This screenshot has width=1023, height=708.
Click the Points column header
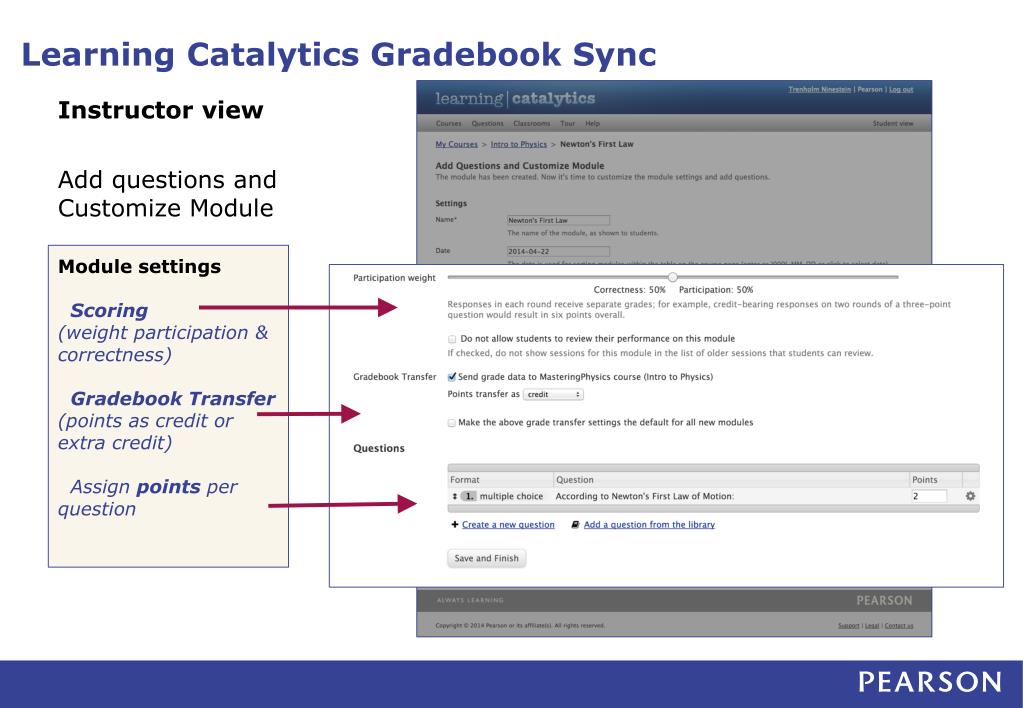click(924, 480)
